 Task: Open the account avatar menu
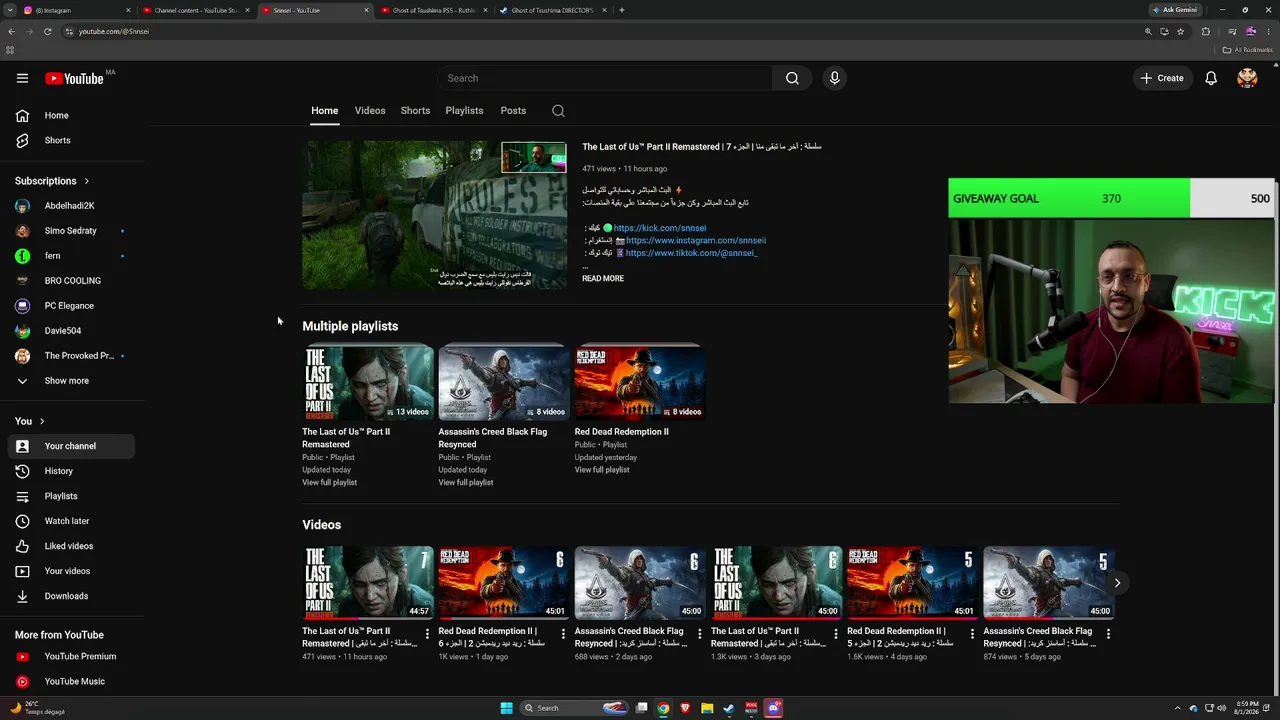click(1247, 78)
